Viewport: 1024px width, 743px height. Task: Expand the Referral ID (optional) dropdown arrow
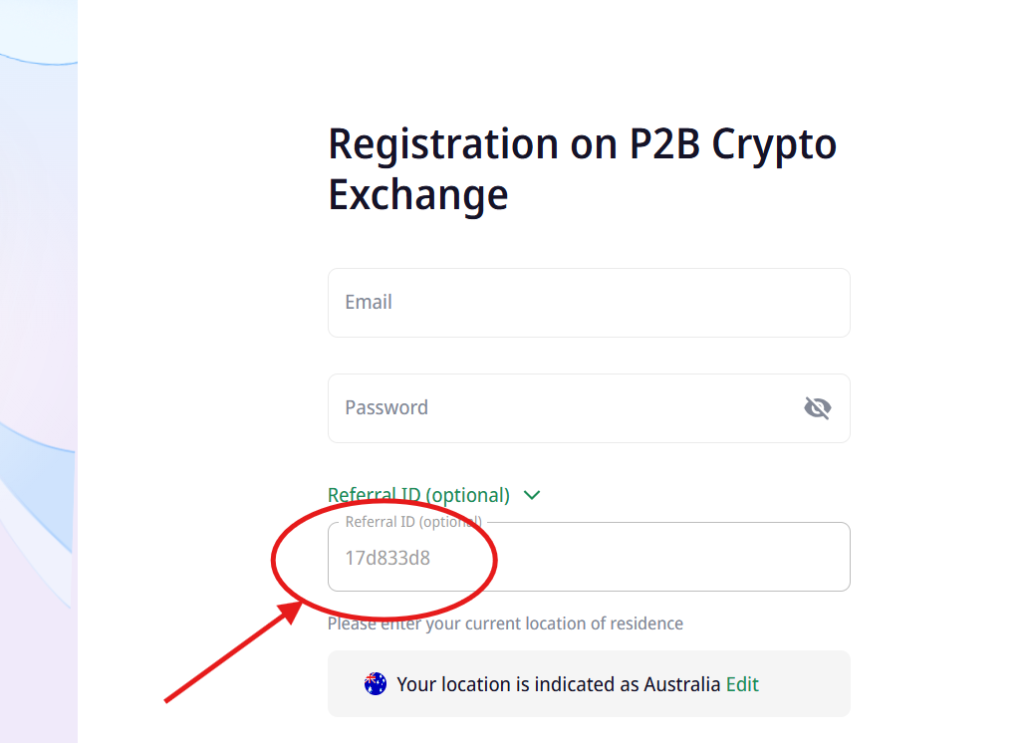tap(532, 495)
